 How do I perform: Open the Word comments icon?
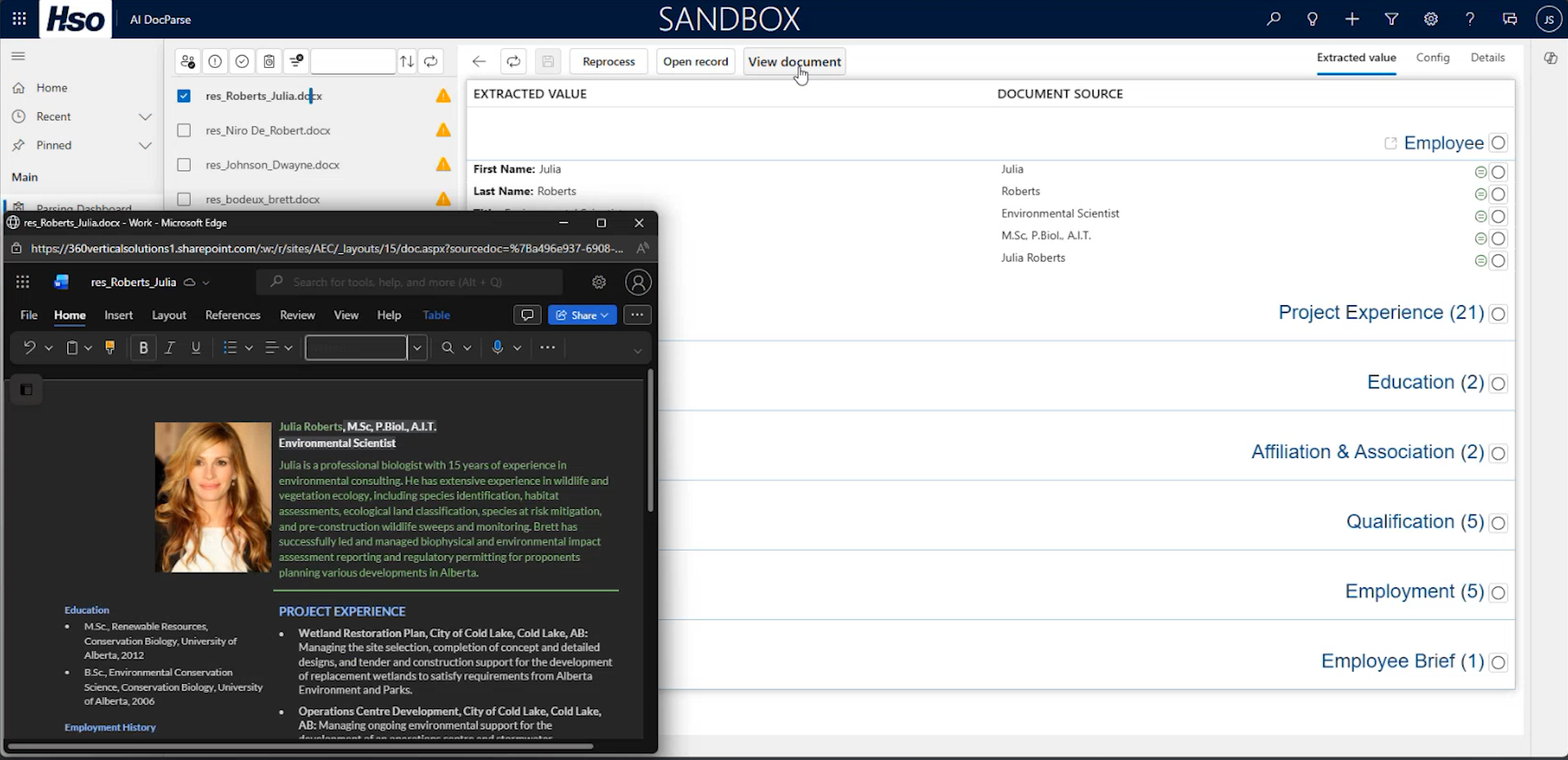pos(527,315)
